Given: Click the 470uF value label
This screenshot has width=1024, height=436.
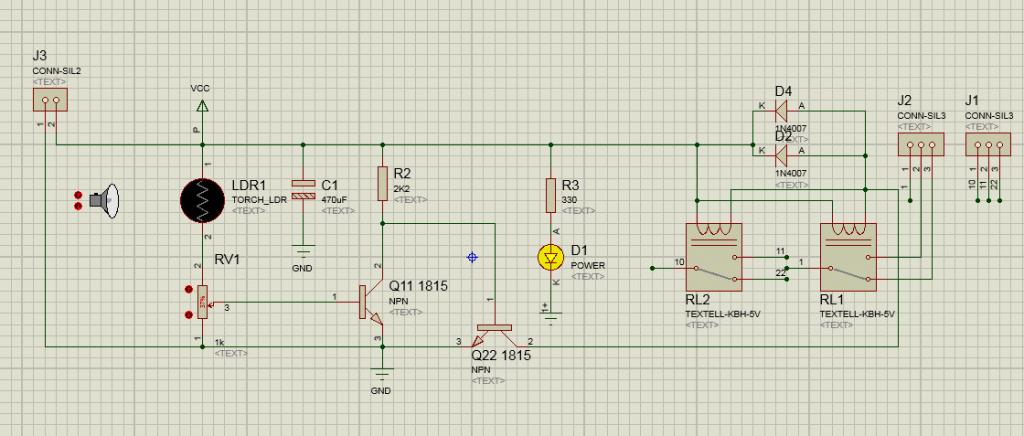Looking at the screenshot, I should (334, 200).
